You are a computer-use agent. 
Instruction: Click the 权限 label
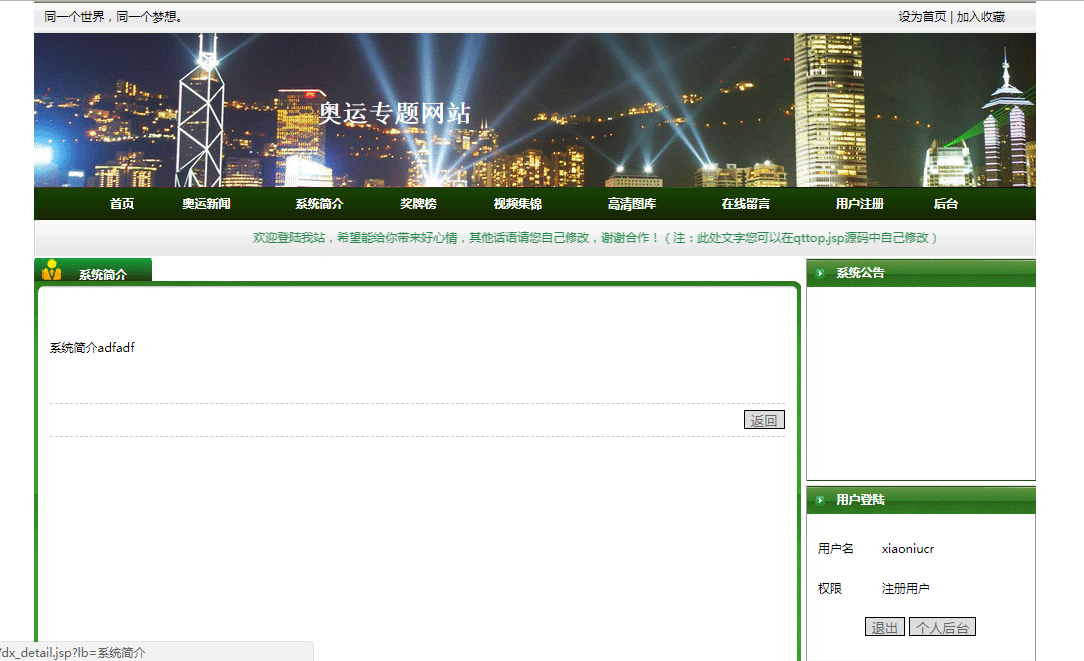[x=830, y=588]
